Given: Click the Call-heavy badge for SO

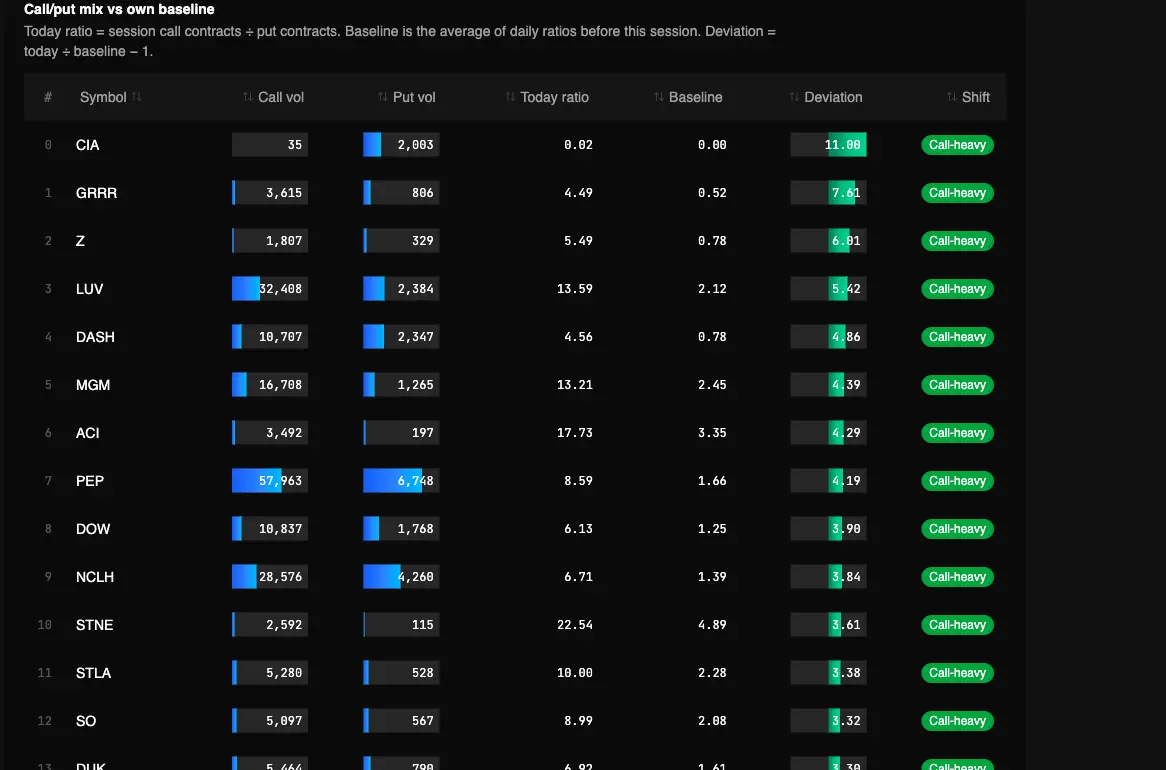Looking at the screenshot, I should (957, 721).
